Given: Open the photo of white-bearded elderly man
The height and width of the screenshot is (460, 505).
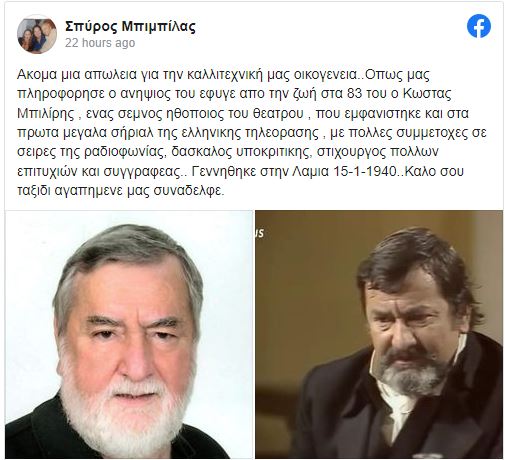Looking at the screenshot, I should coord(129,334).
